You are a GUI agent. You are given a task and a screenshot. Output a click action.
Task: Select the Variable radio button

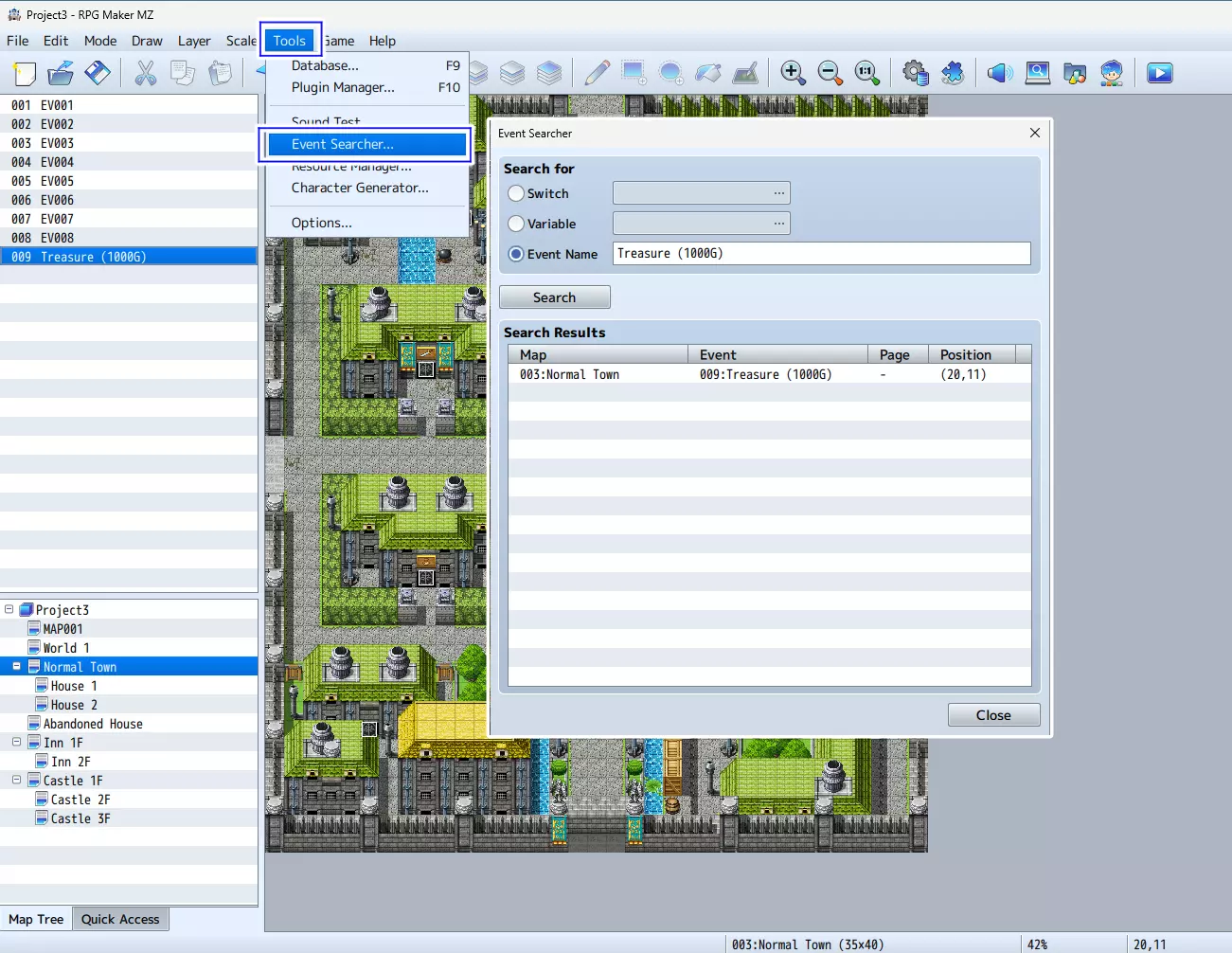point(516,224)
